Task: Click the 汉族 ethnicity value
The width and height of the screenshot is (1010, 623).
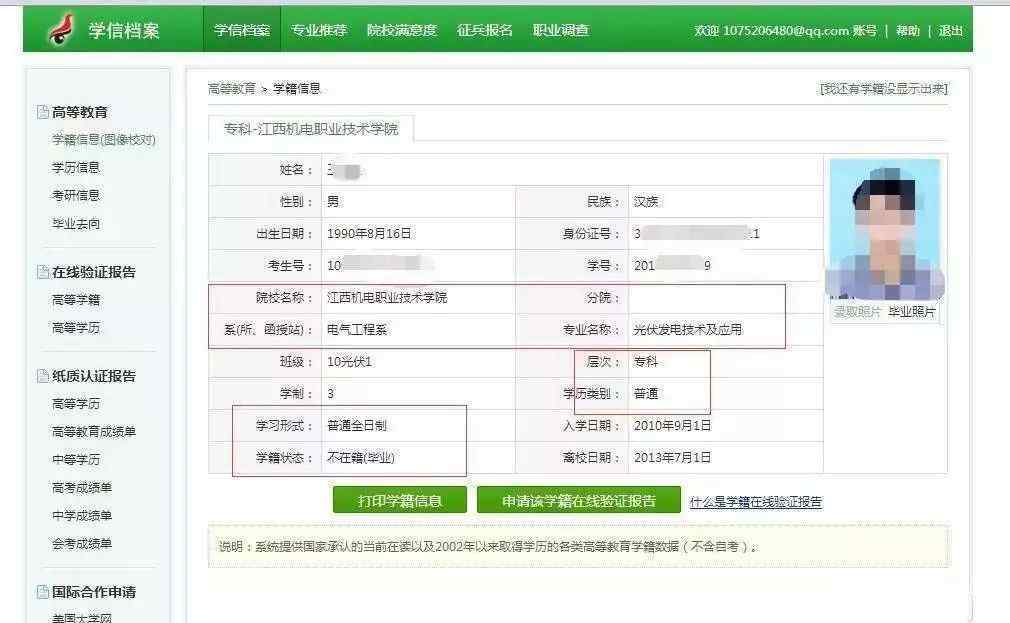Action: tap(645, 202)
